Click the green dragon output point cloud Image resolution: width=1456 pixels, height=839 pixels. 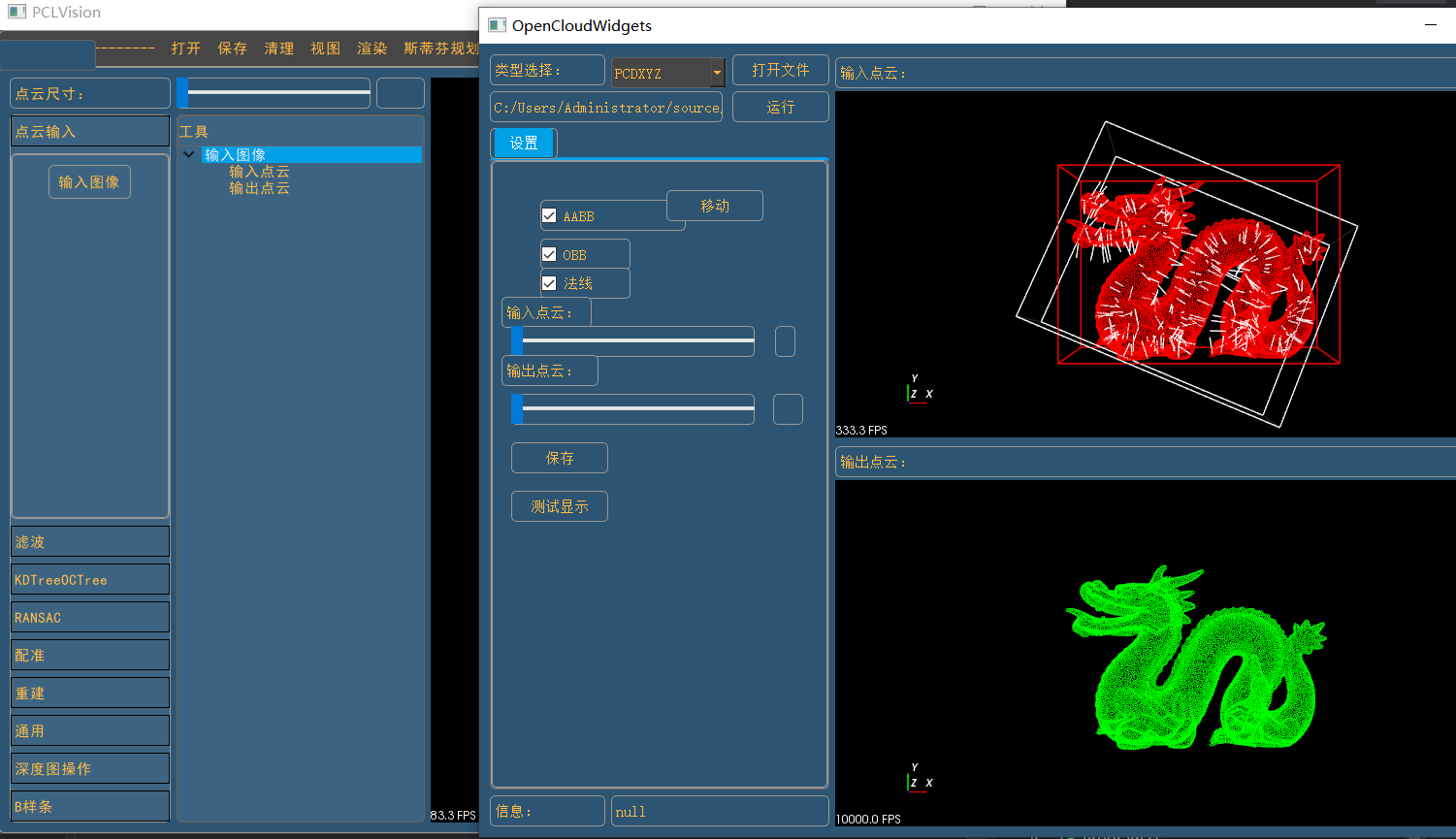tap(1195, 660)
